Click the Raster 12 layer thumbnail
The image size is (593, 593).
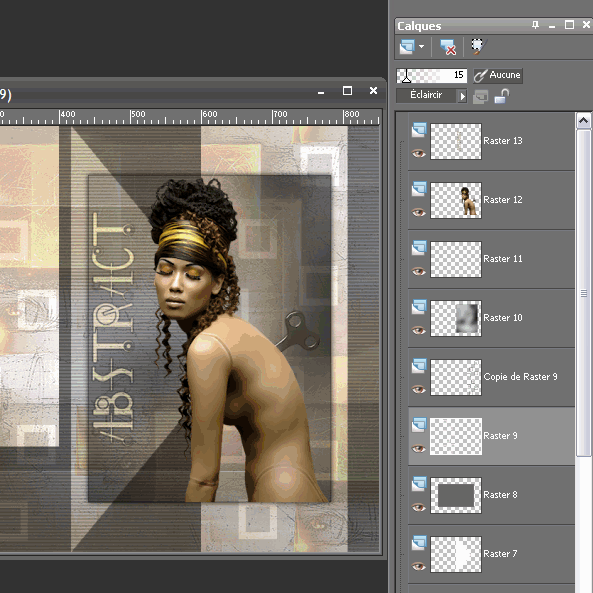pyautogui.click(x=456, y=200)
